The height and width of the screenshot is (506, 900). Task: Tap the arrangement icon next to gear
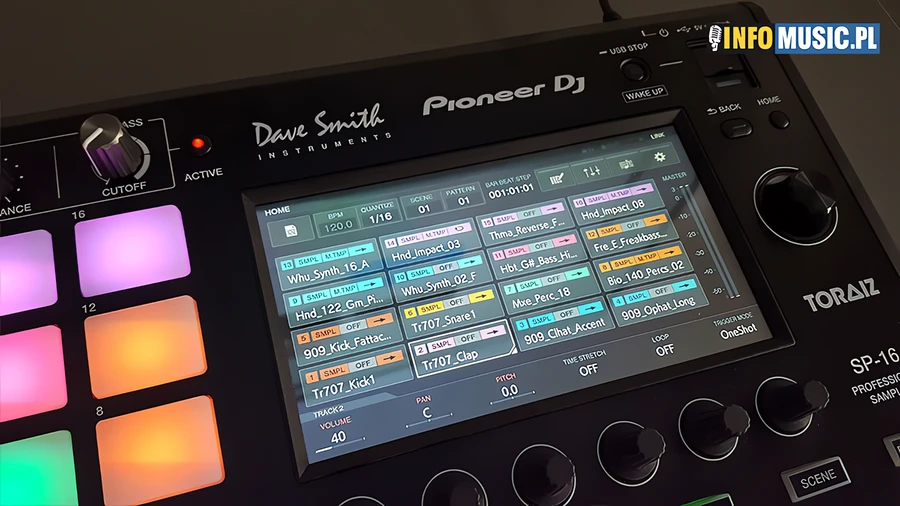[x=626, y=164]
